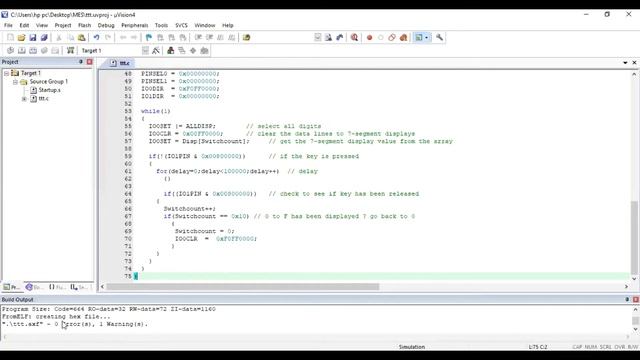Select the Functions tab at panel bottom

[57, 287]
